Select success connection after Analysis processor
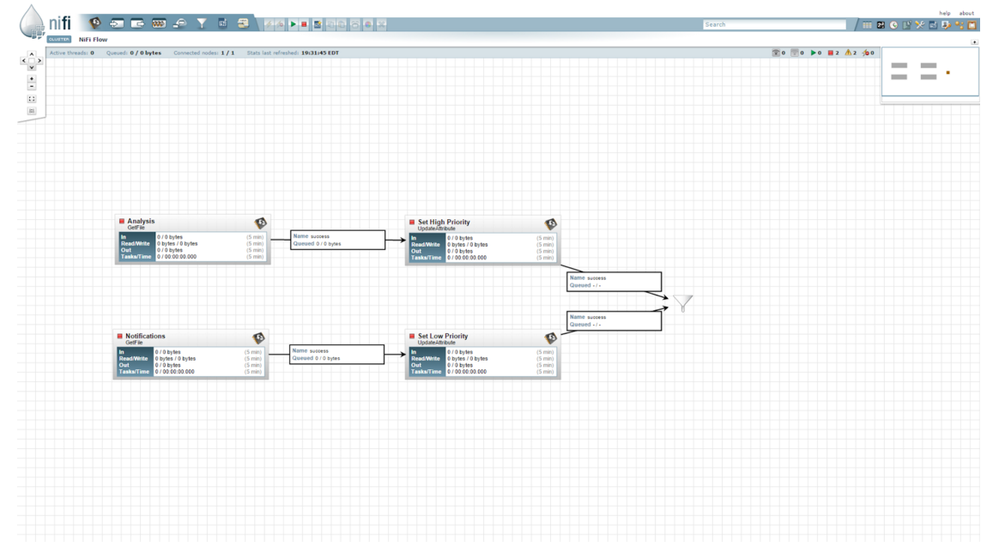Viewport: 999px width, 542px height. (x=338, y=240)
